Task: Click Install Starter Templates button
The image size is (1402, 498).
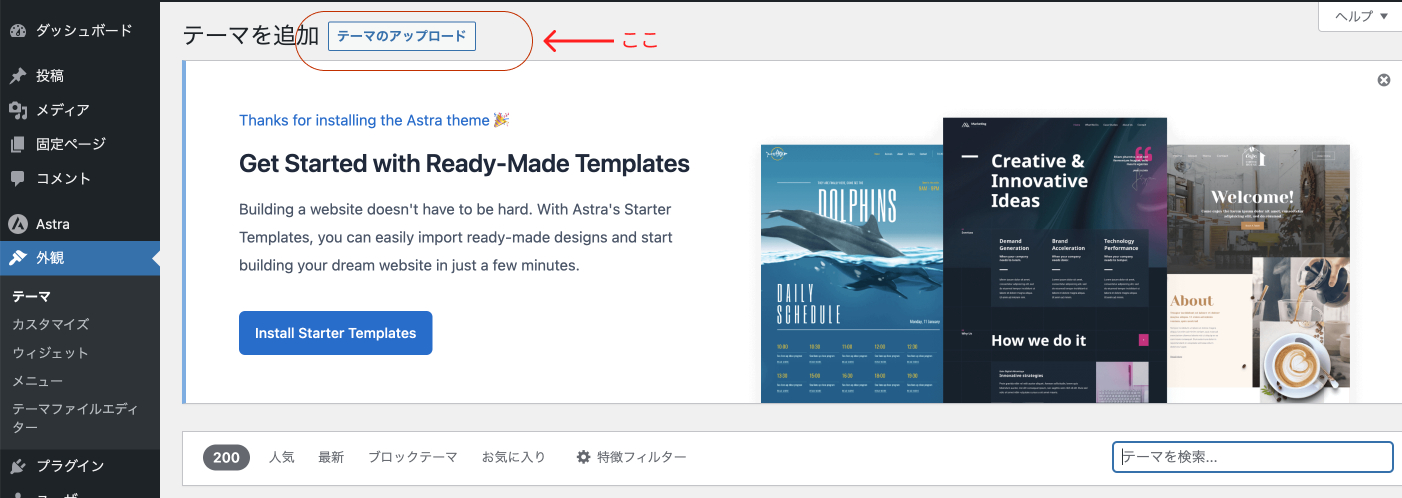Action: coord(335,333)
